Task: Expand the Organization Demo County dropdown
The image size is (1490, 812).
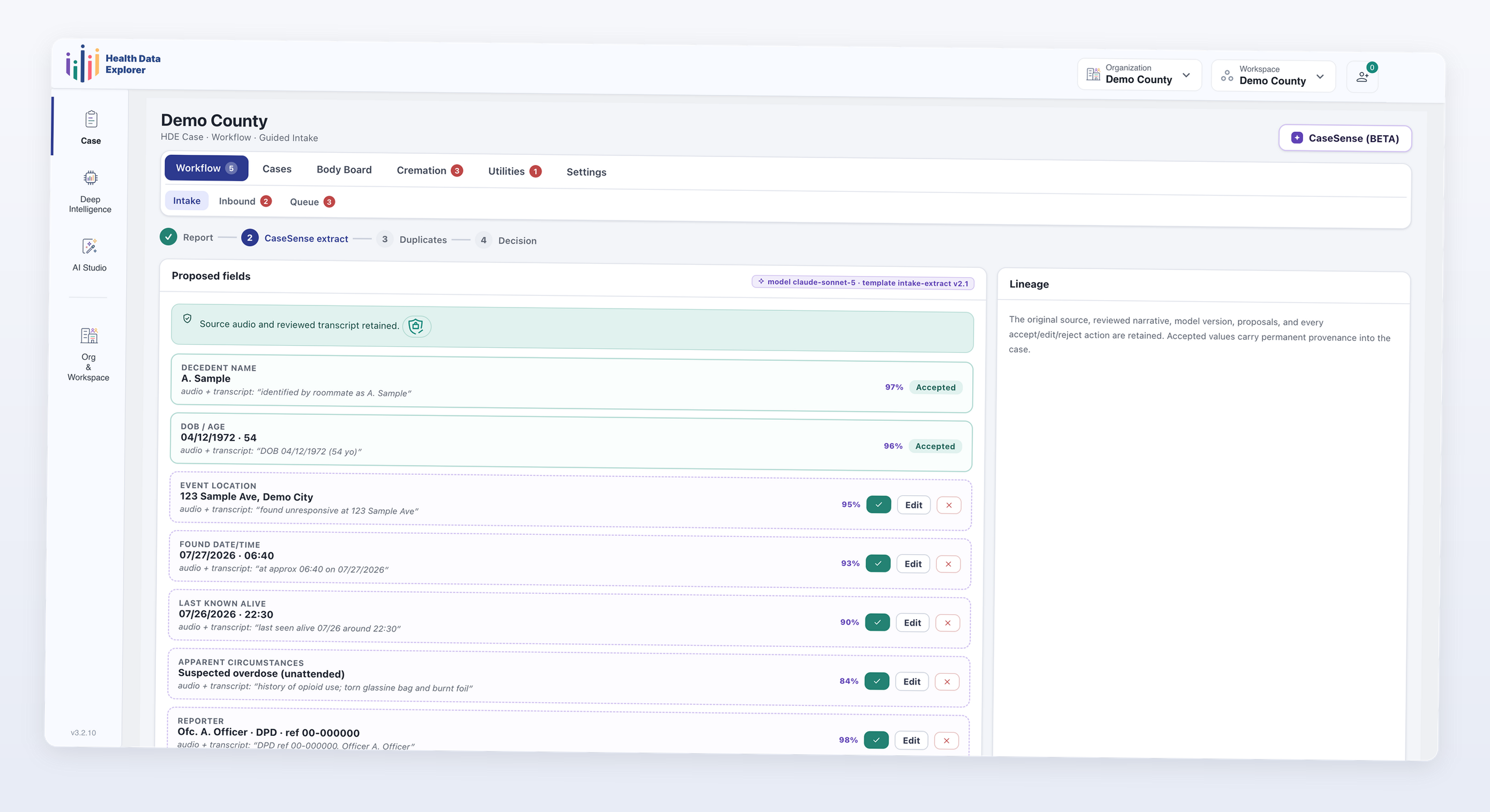Action: coord(1139,75)
